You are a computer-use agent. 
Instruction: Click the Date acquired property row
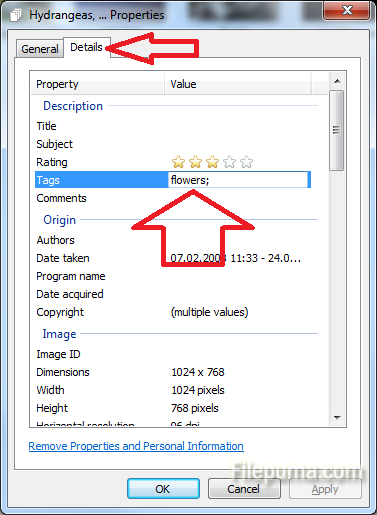pyautogui.click(x=173, y=294)
